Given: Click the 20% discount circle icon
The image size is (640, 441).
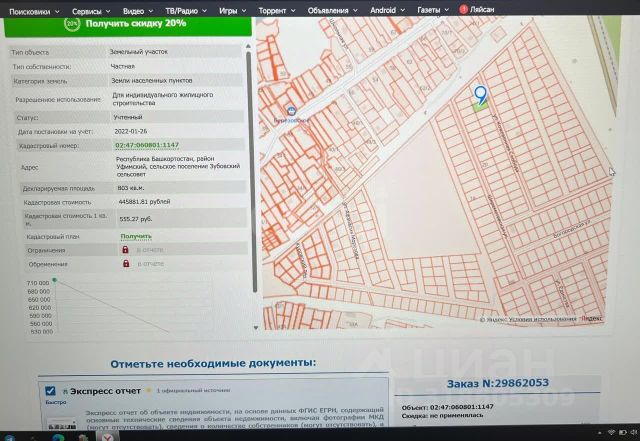Looking at the screenshot, I should click(x=72, y=24).
